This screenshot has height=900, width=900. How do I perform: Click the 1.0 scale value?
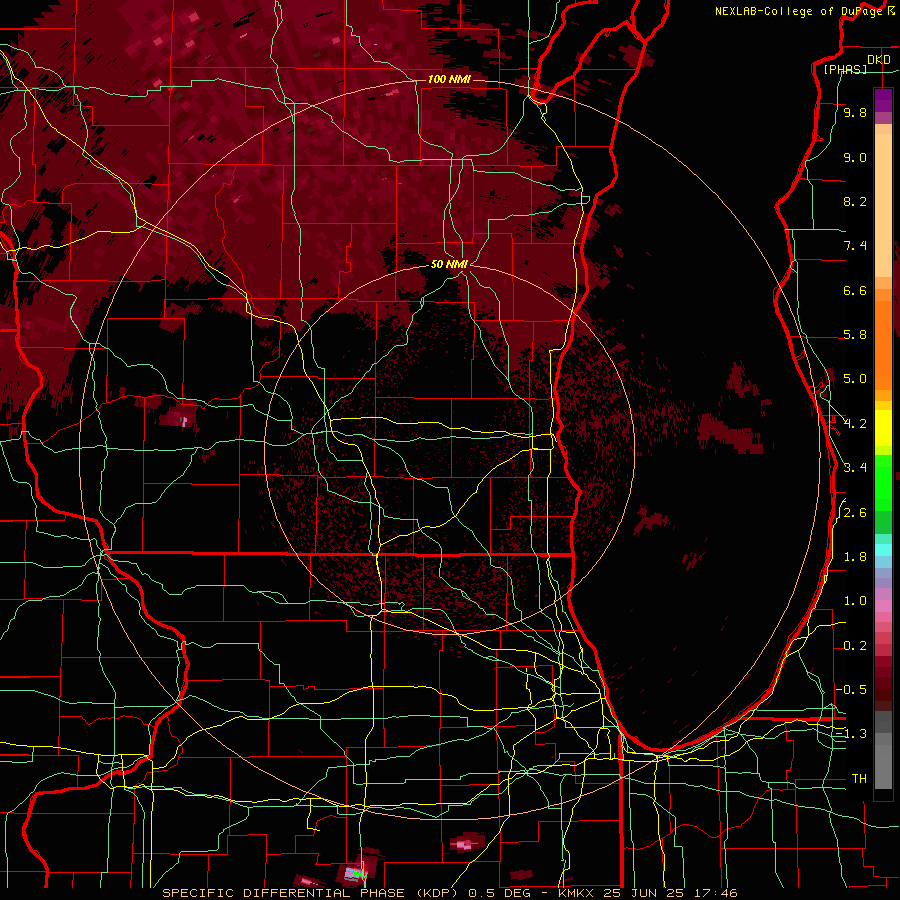tap(855, 601)
